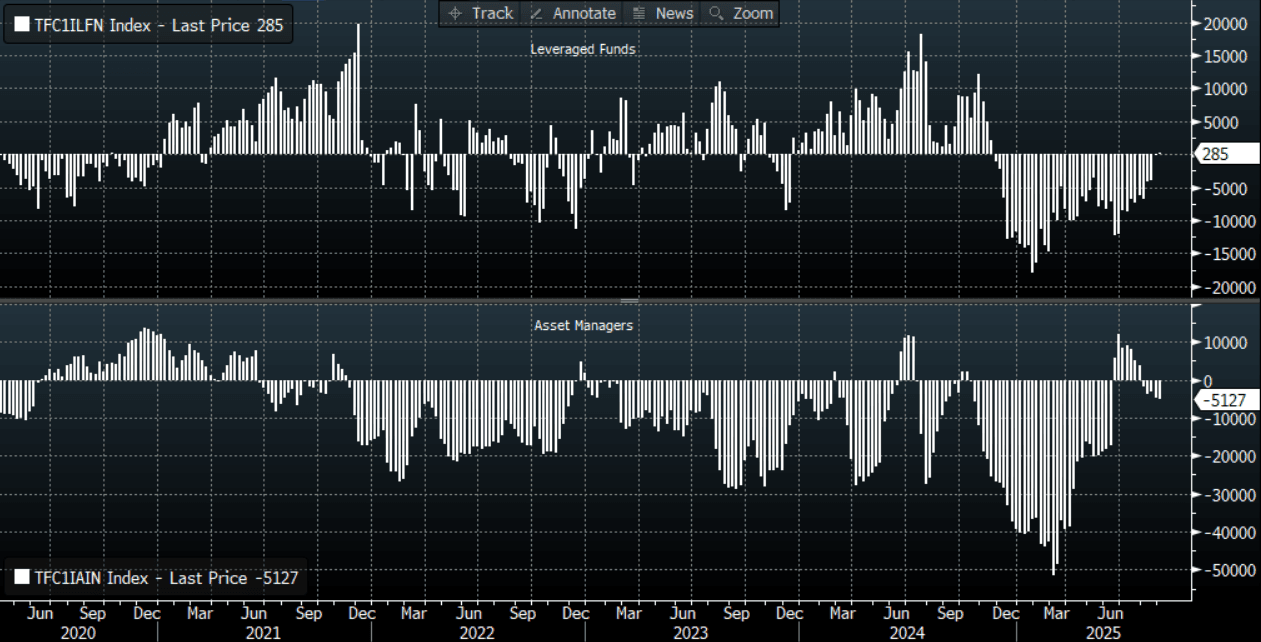This screenshot has width=1261, height=642.
Task: Toggle the TFC1IAIN series white legend box
Action: (21, 577)
